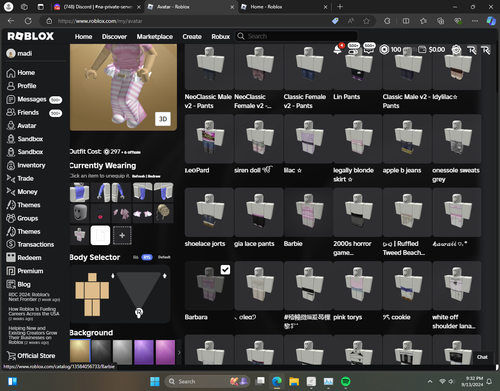Open the Edge settings and more menu

coord(475,21)
